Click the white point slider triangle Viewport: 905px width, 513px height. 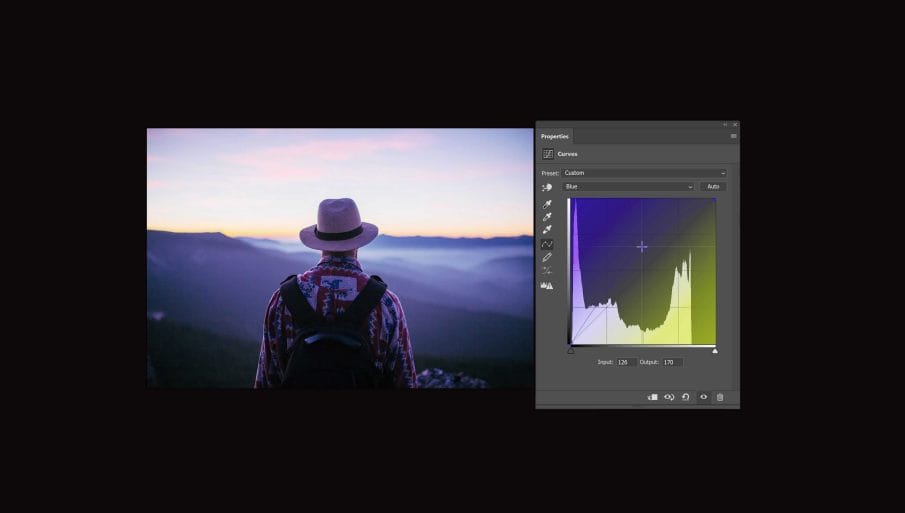tap(715, 350)
